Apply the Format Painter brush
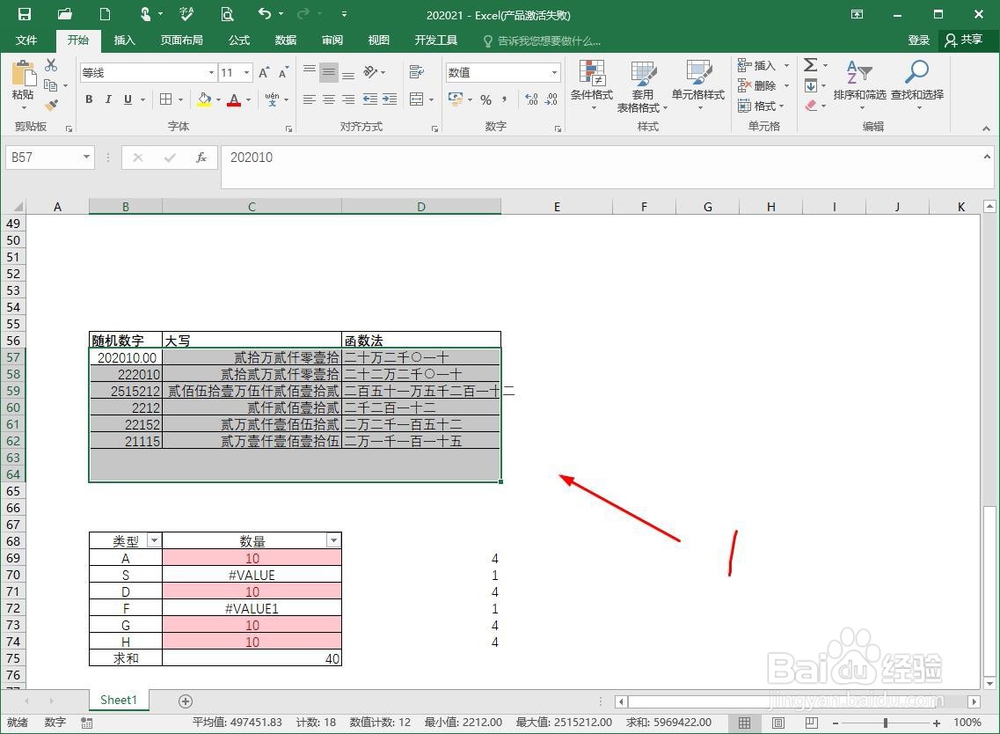 (x=51, y=105)
